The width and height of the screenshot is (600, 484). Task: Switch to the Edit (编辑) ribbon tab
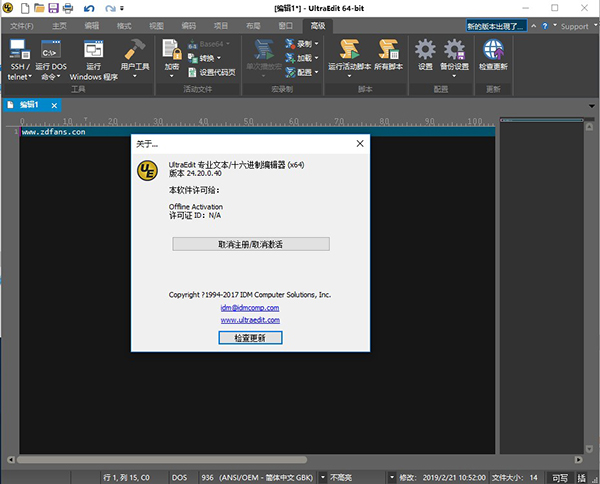click(91, 26)
